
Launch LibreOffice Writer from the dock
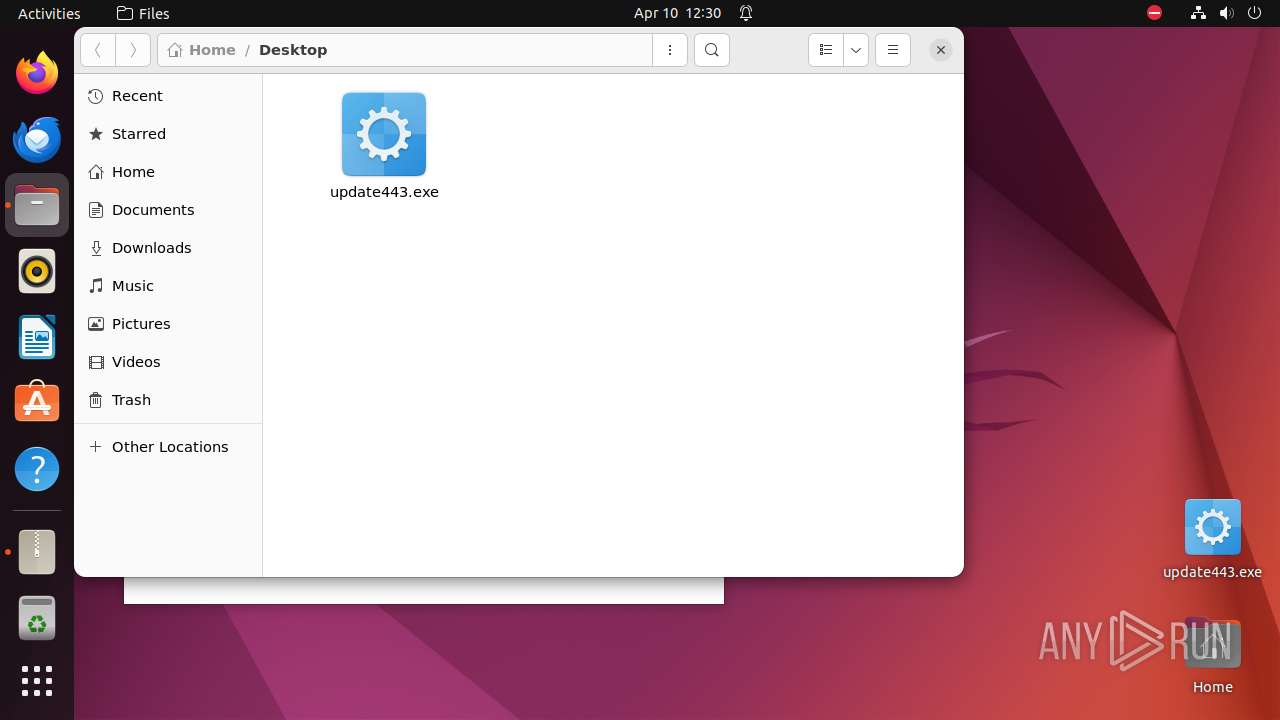tap(37, 337)
